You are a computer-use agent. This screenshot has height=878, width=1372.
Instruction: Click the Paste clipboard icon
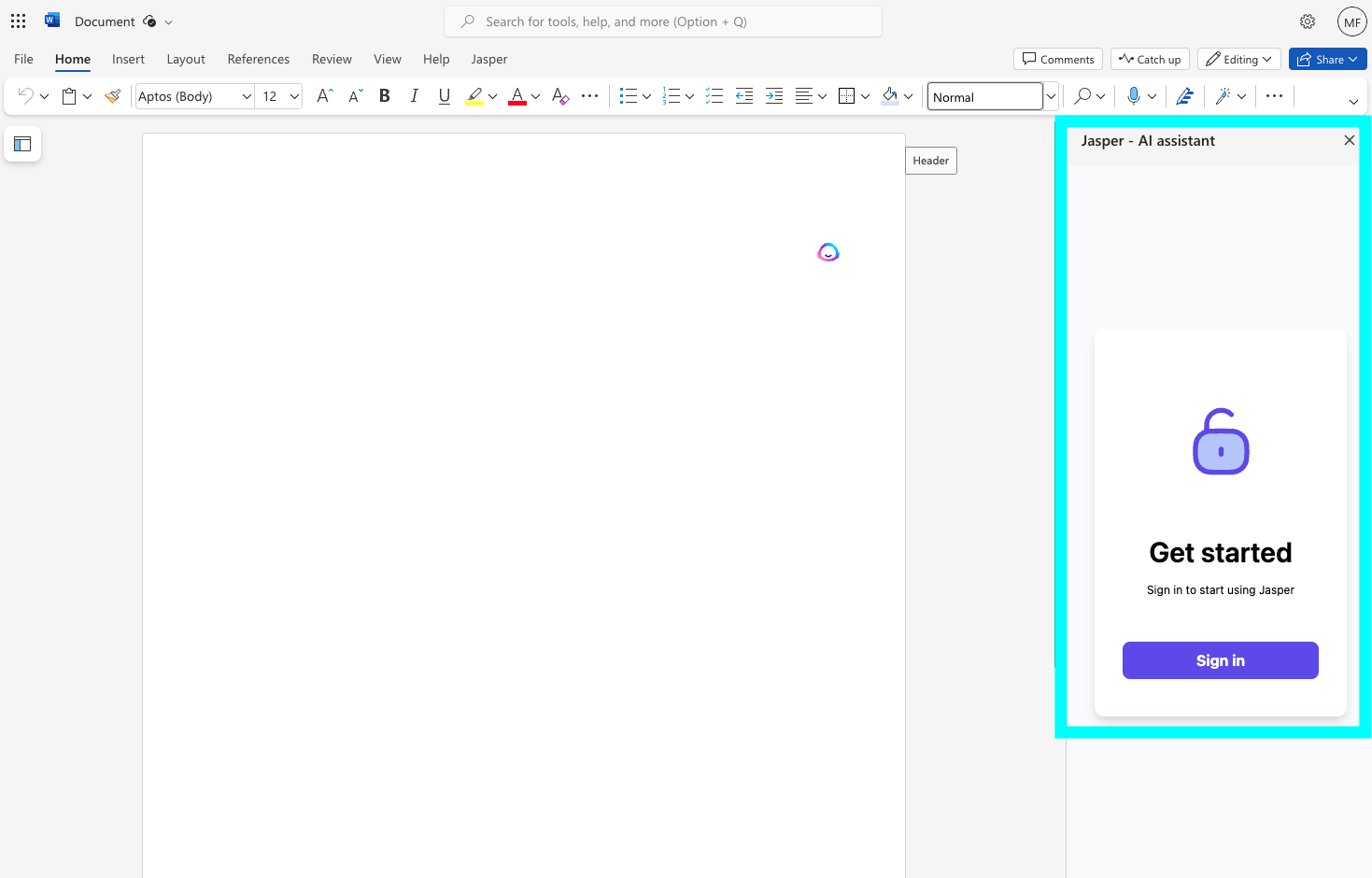coord(69,95)
